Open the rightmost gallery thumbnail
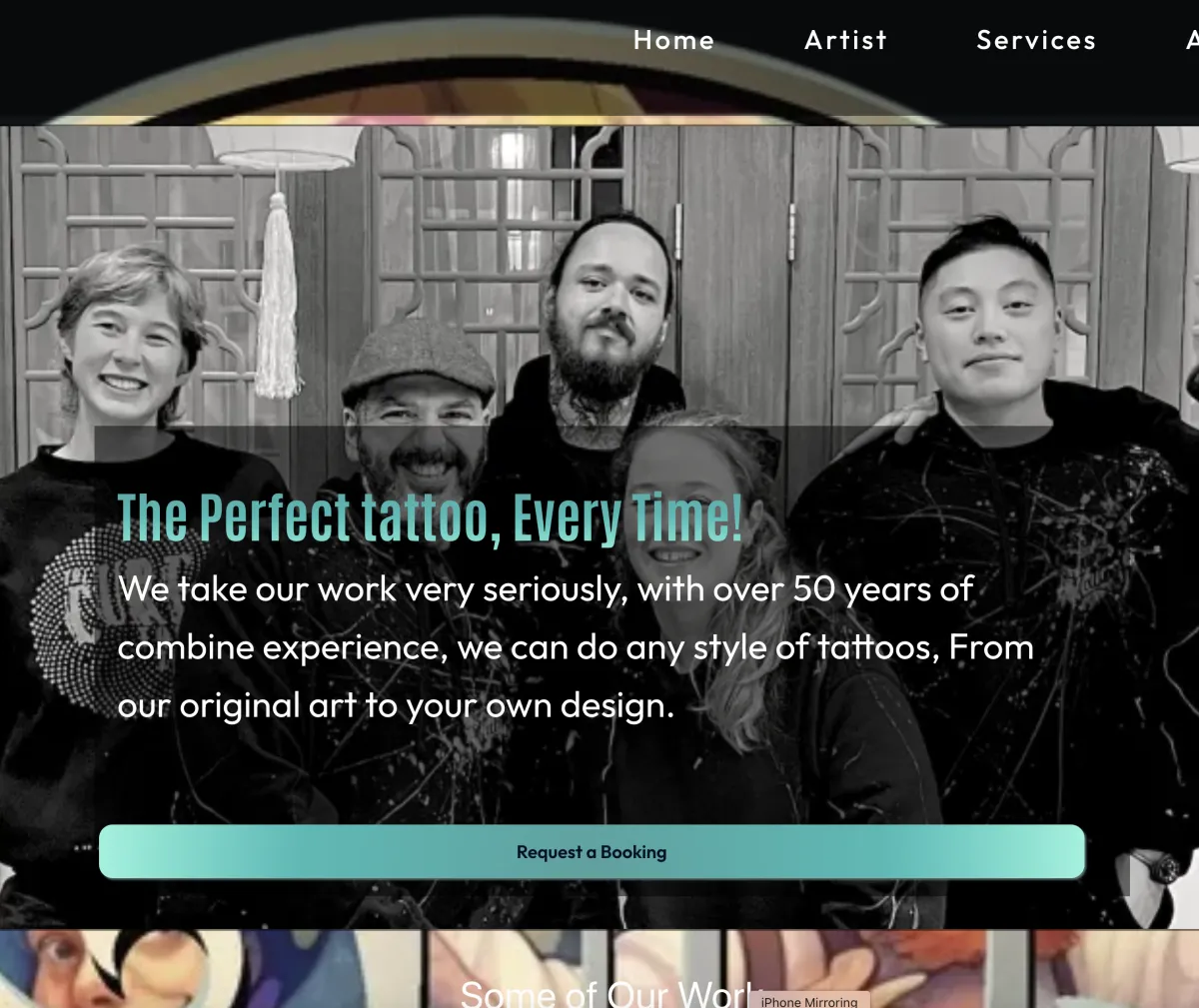 point(1116,969)
